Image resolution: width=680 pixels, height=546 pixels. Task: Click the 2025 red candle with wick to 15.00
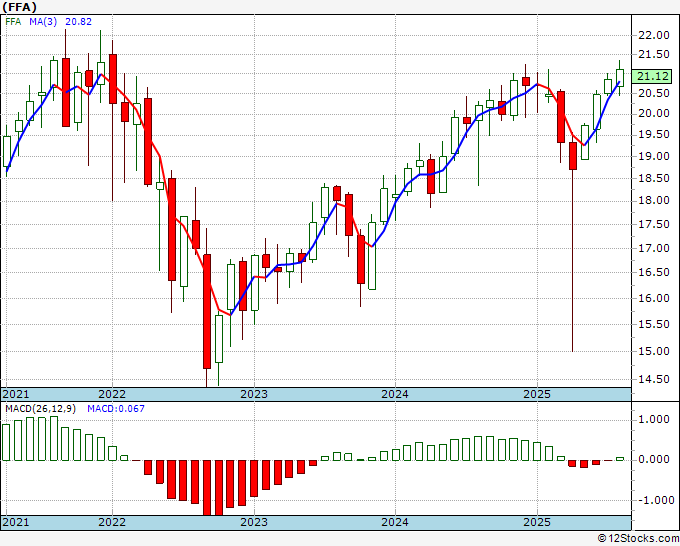tap(573, 156)
